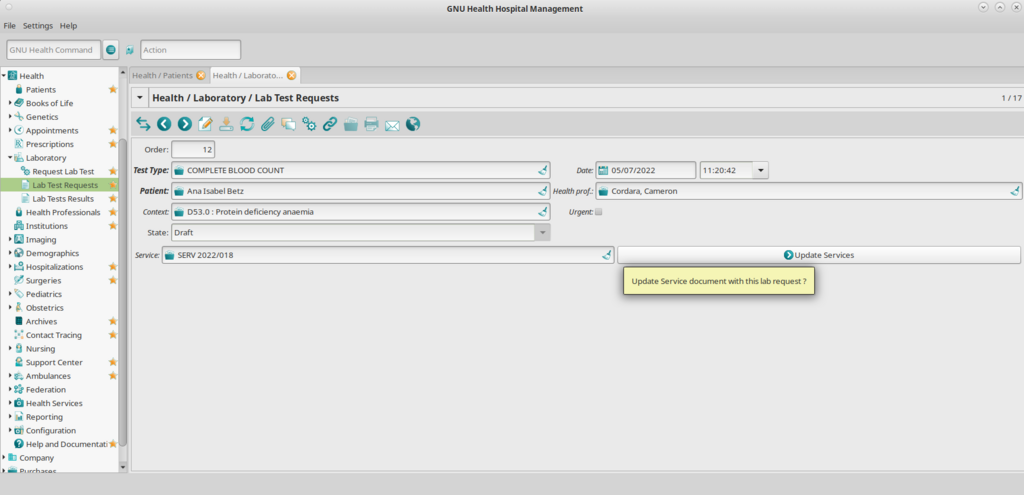Click the save record icon
This screenshot has width=1024, height=495.
(226, 124)
